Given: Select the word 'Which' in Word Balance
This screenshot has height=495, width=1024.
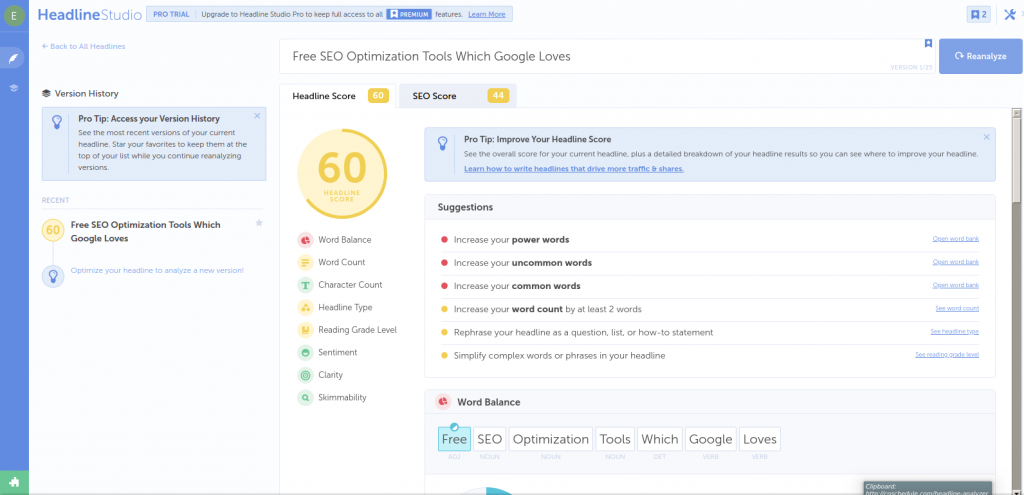Looking at the screenshot, I should (x=660, y=439).
